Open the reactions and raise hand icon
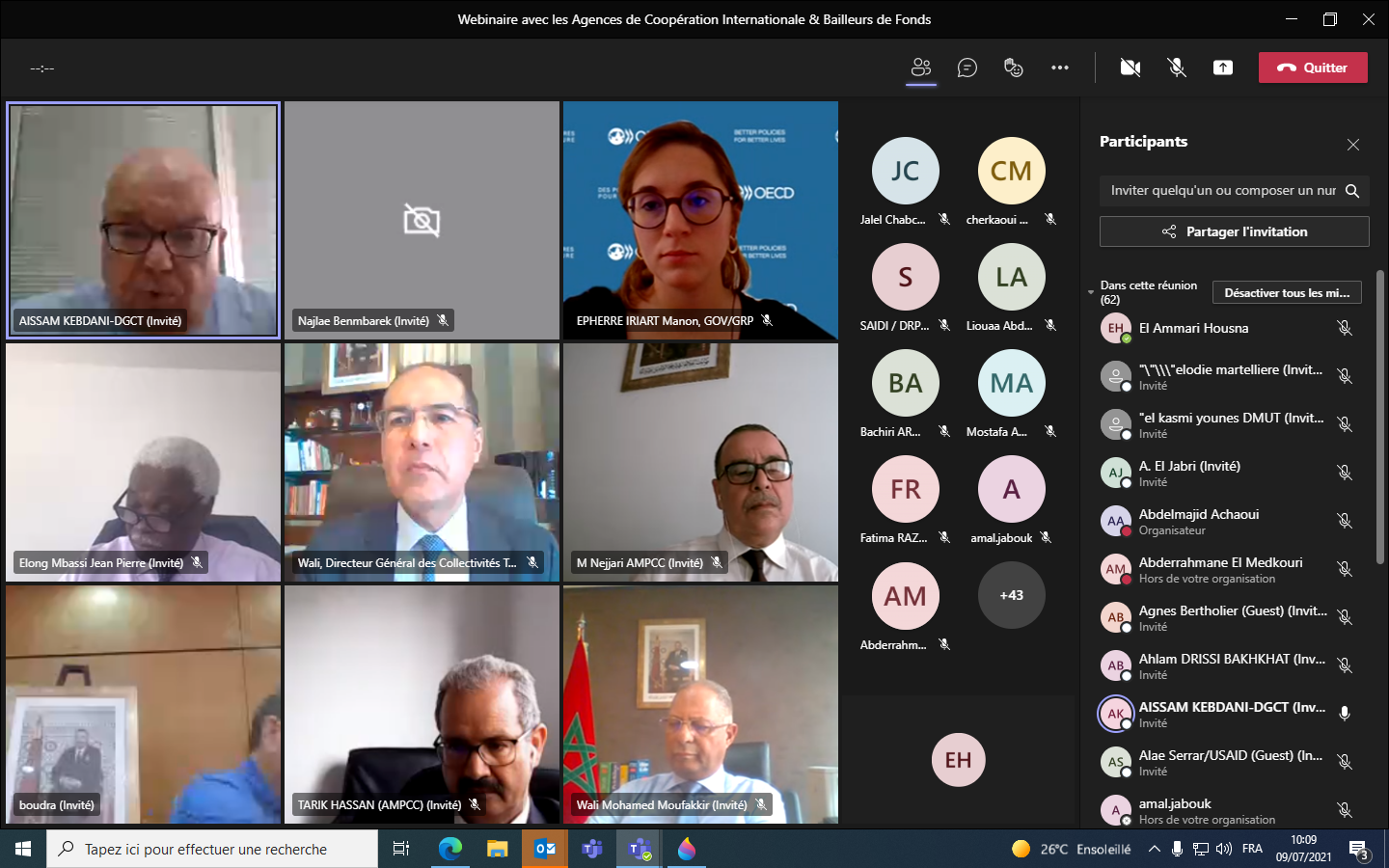1389x868 pixels. [x=1014, y=68]
